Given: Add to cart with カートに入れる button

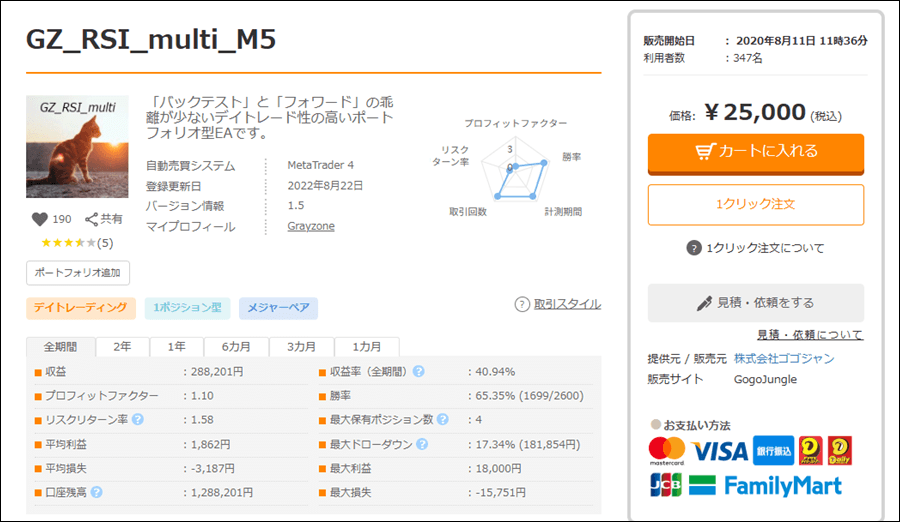Looking at the screenshot, I should coord(756,154).
